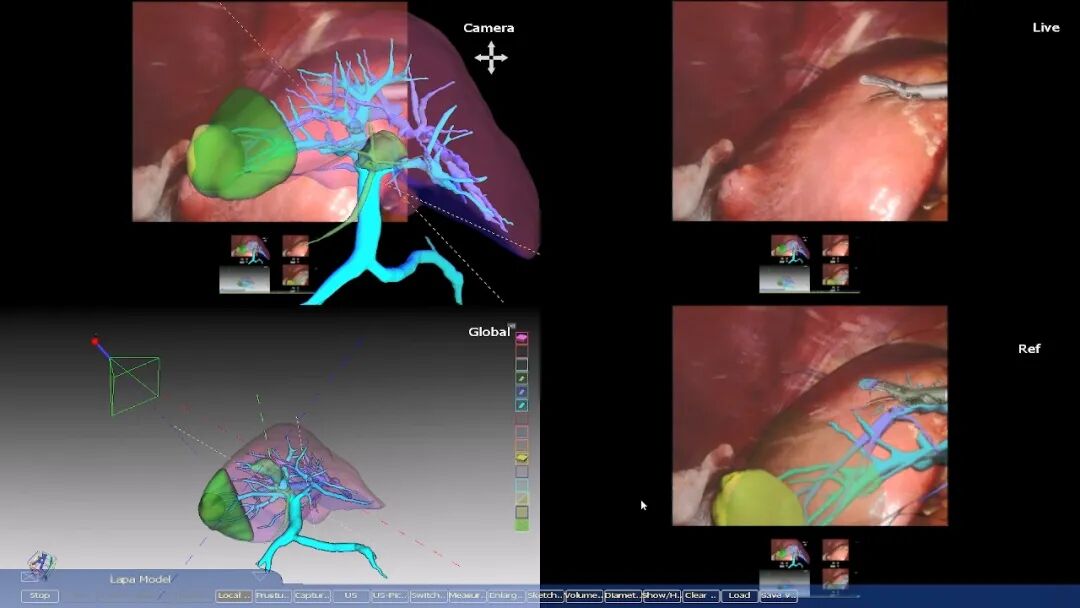Open the Lapa Model tab
The height and width of the screenshot is (608, 1080).
(140, 579)
